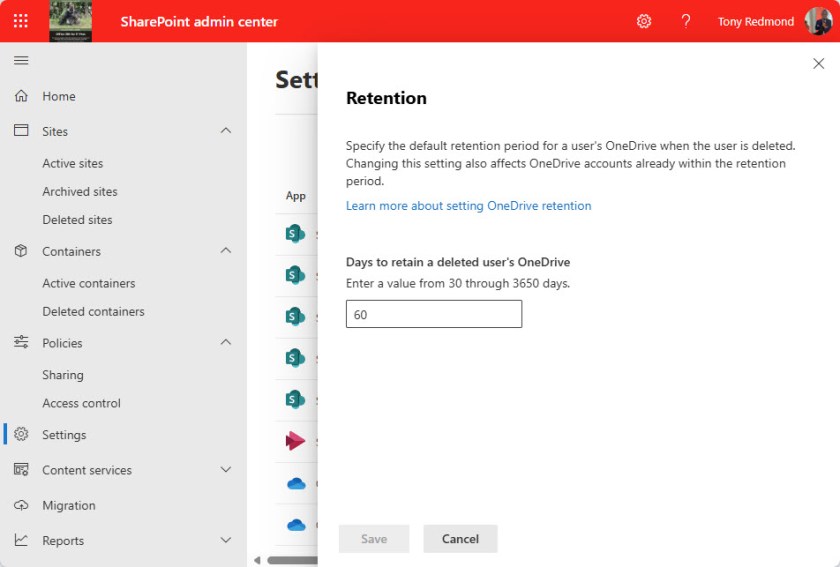The image size is (840, 567).
Task: Click the Home house icon
Action: [x=21, y=96]
